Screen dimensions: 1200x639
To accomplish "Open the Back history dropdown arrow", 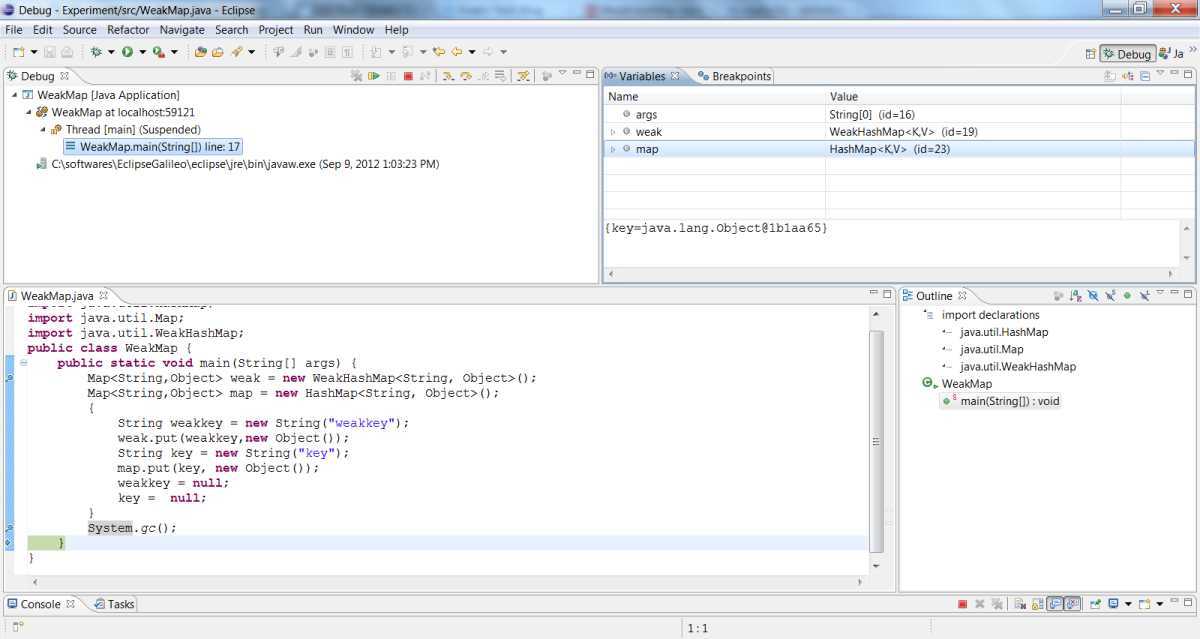I will (x=472, y=52).
